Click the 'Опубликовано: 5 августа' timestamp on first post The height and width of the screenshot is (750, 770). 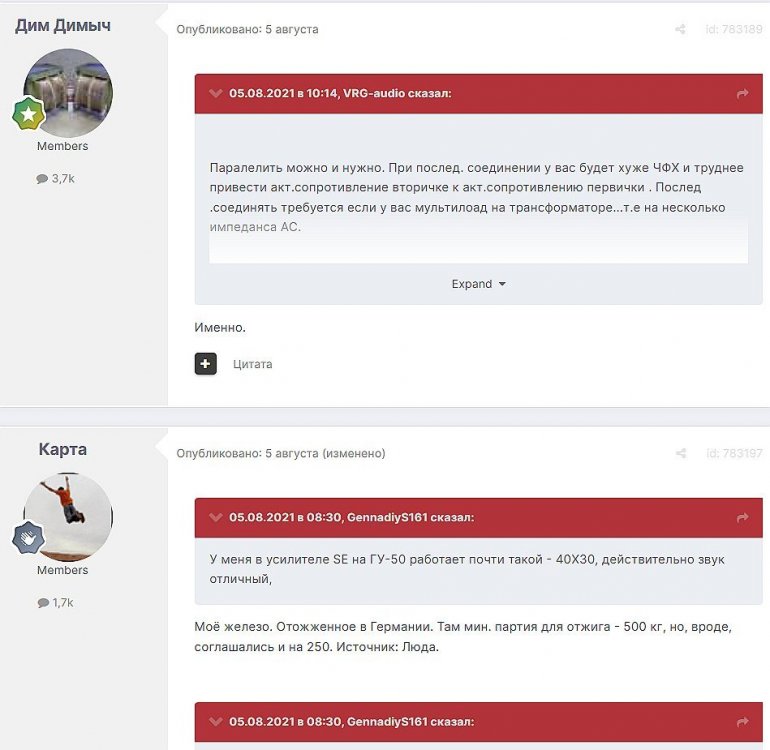(247, 30)
